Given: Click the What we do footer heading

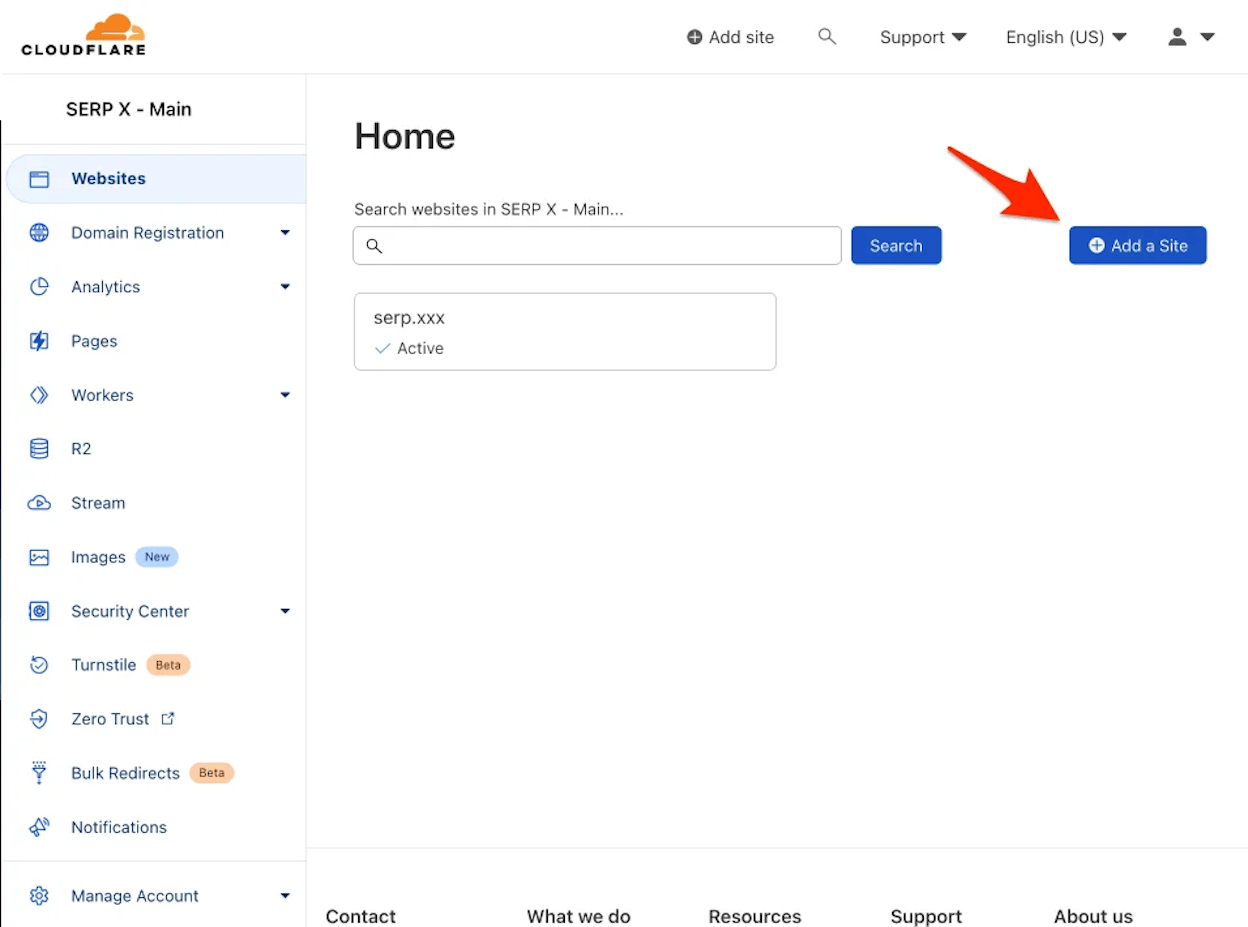Looking at the screenshot, I should click(579, 916).
